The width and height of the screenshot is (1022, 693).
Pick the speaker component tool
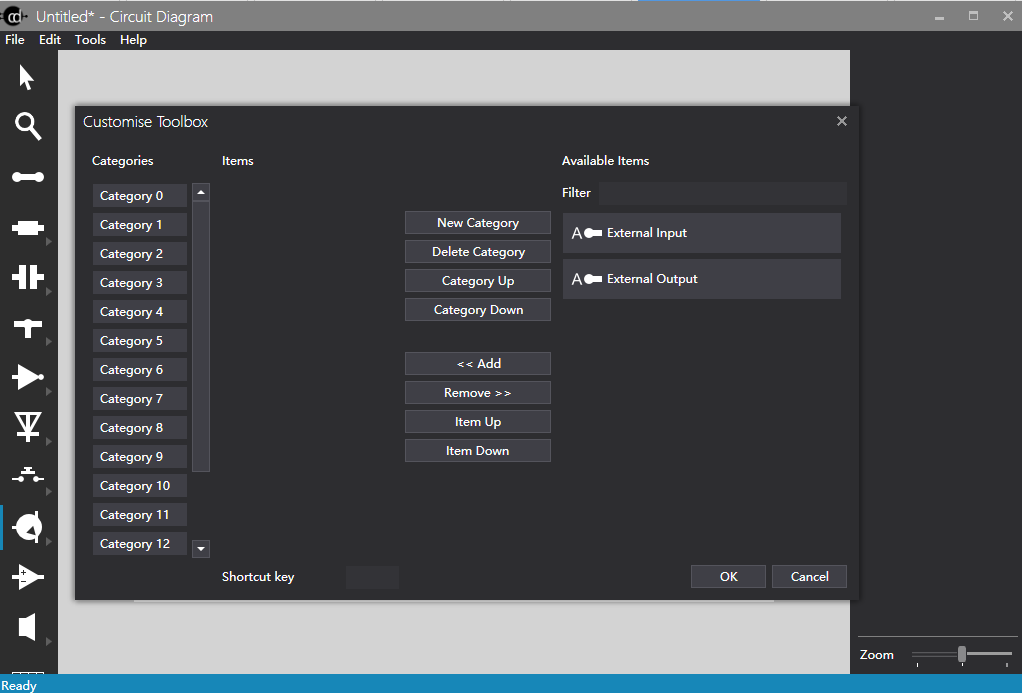[27, 627]
